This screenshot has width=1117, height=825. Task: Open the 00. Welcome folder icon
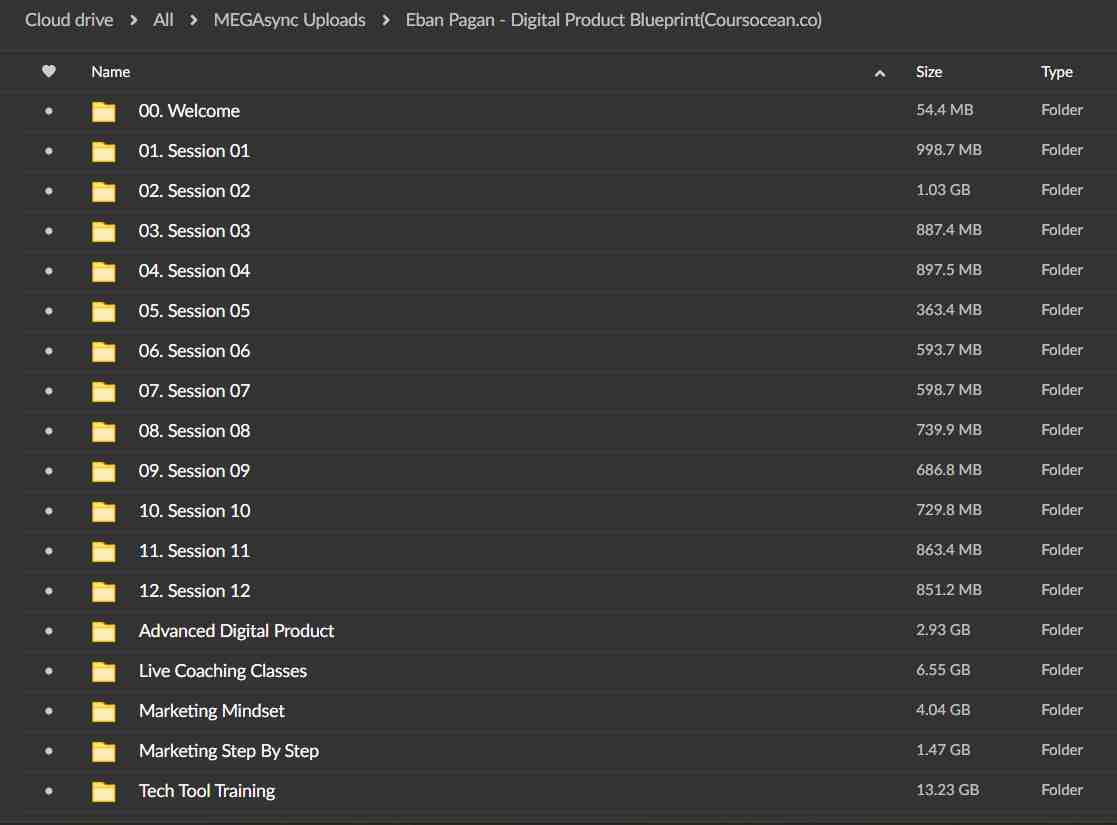point(103,111)
